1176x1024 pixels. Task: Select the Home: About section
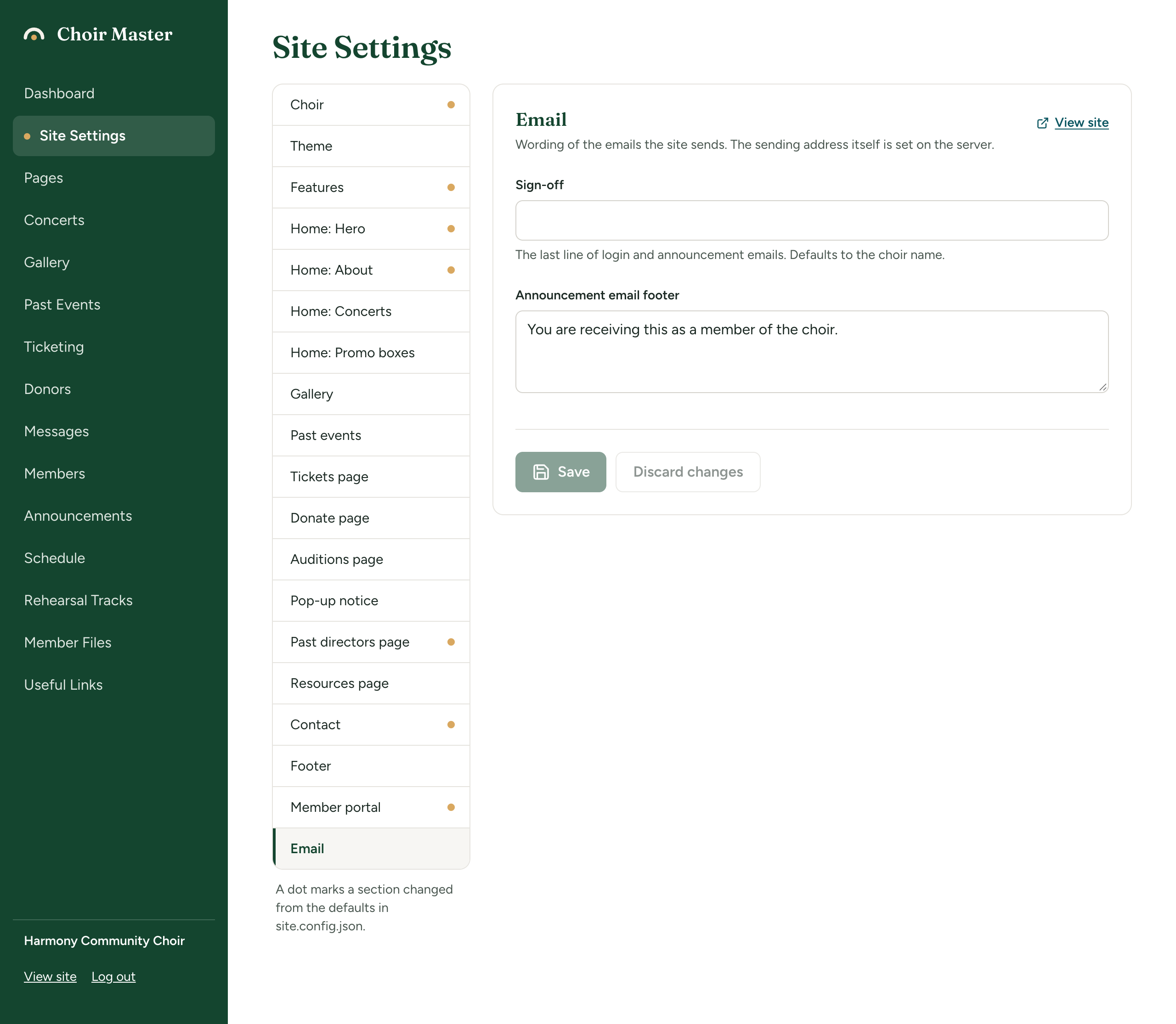pos(371,270)
